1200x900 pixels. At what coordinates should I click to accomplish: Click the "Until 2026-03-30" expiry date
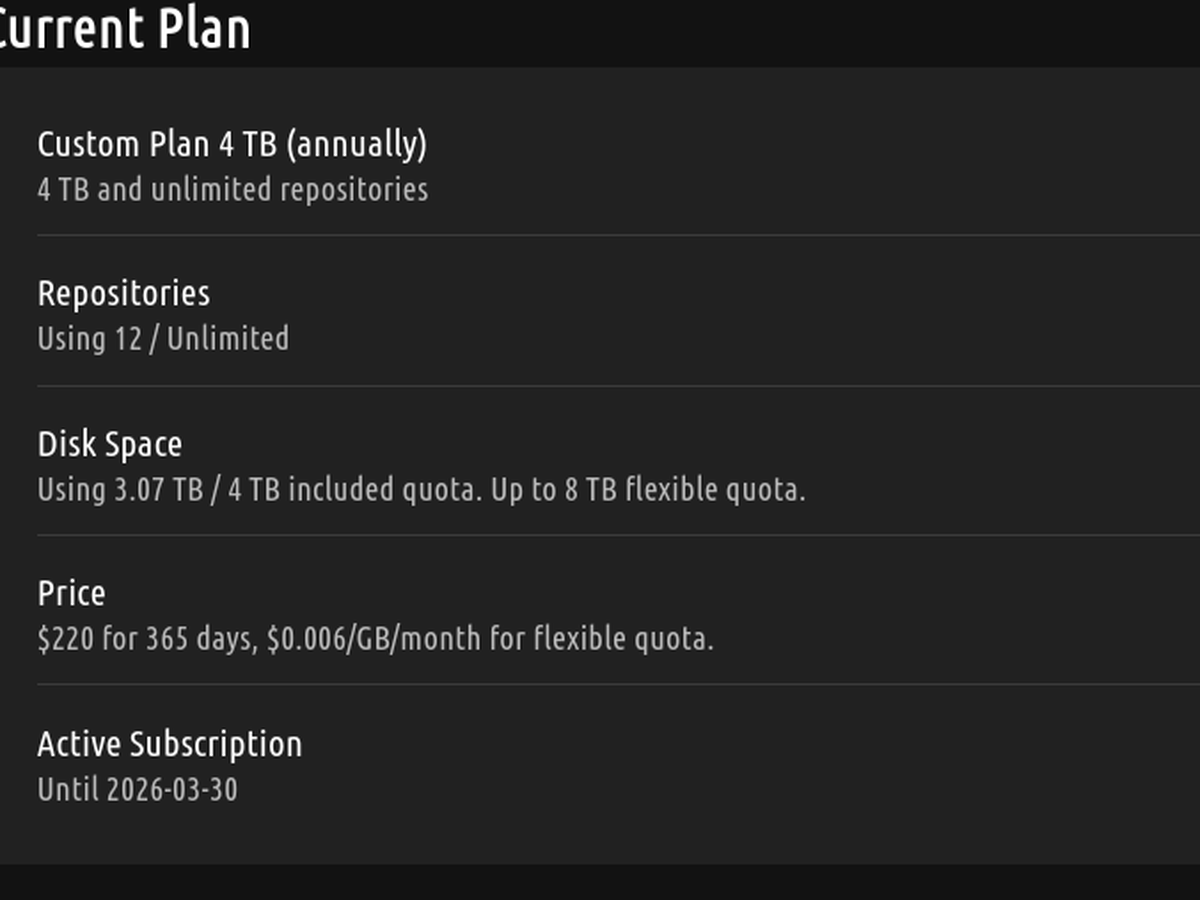tap(137, 789)
